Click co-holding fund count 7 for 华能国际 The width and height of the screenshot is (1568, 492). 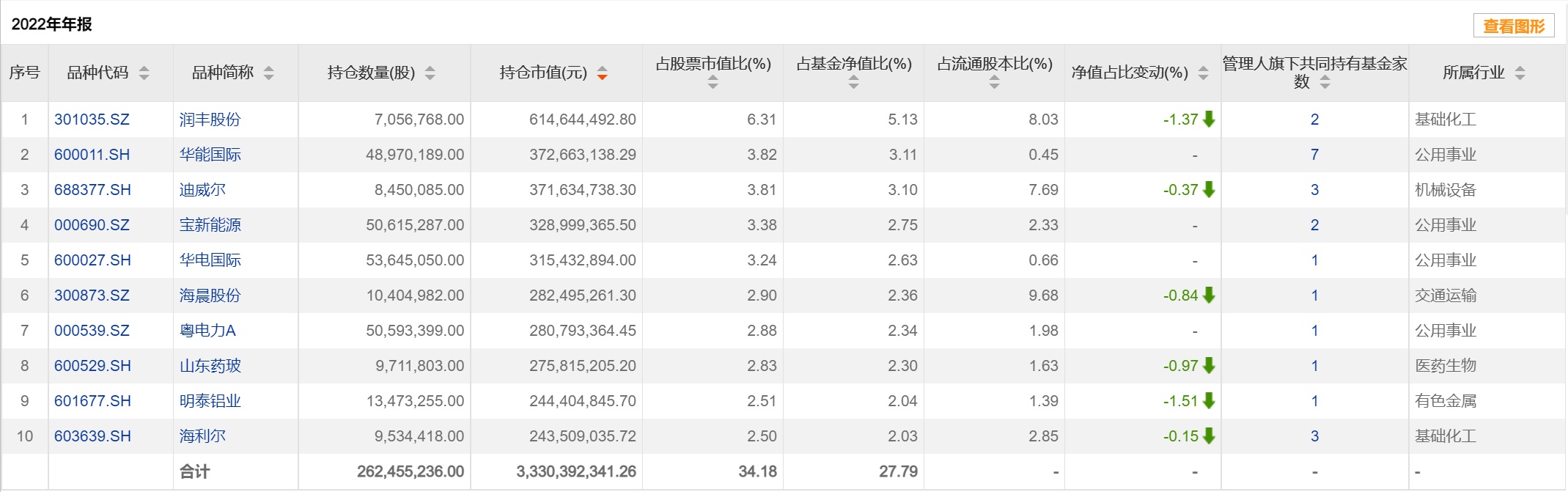click(1314, 155)
